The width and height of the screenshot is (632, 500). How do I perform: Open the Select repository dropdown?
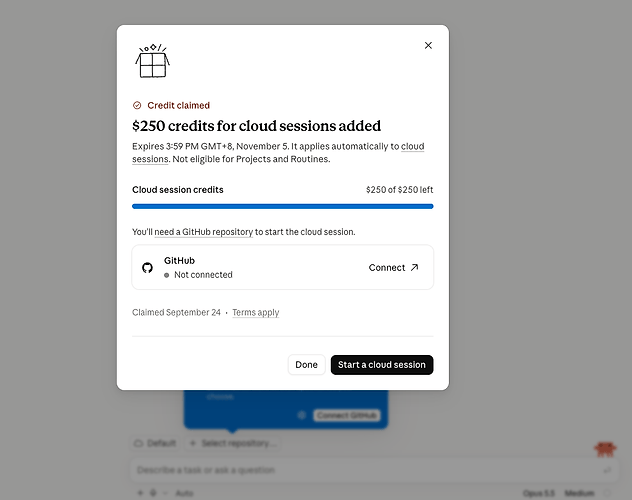coord(233,443)
